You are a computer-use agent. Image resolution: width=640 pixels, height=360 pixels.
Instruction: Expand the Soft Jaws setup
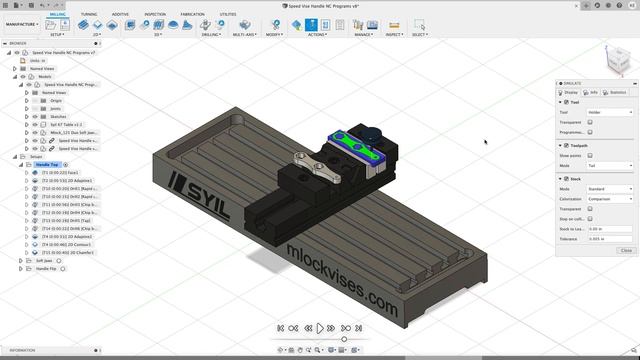click(x=20, y=261)
